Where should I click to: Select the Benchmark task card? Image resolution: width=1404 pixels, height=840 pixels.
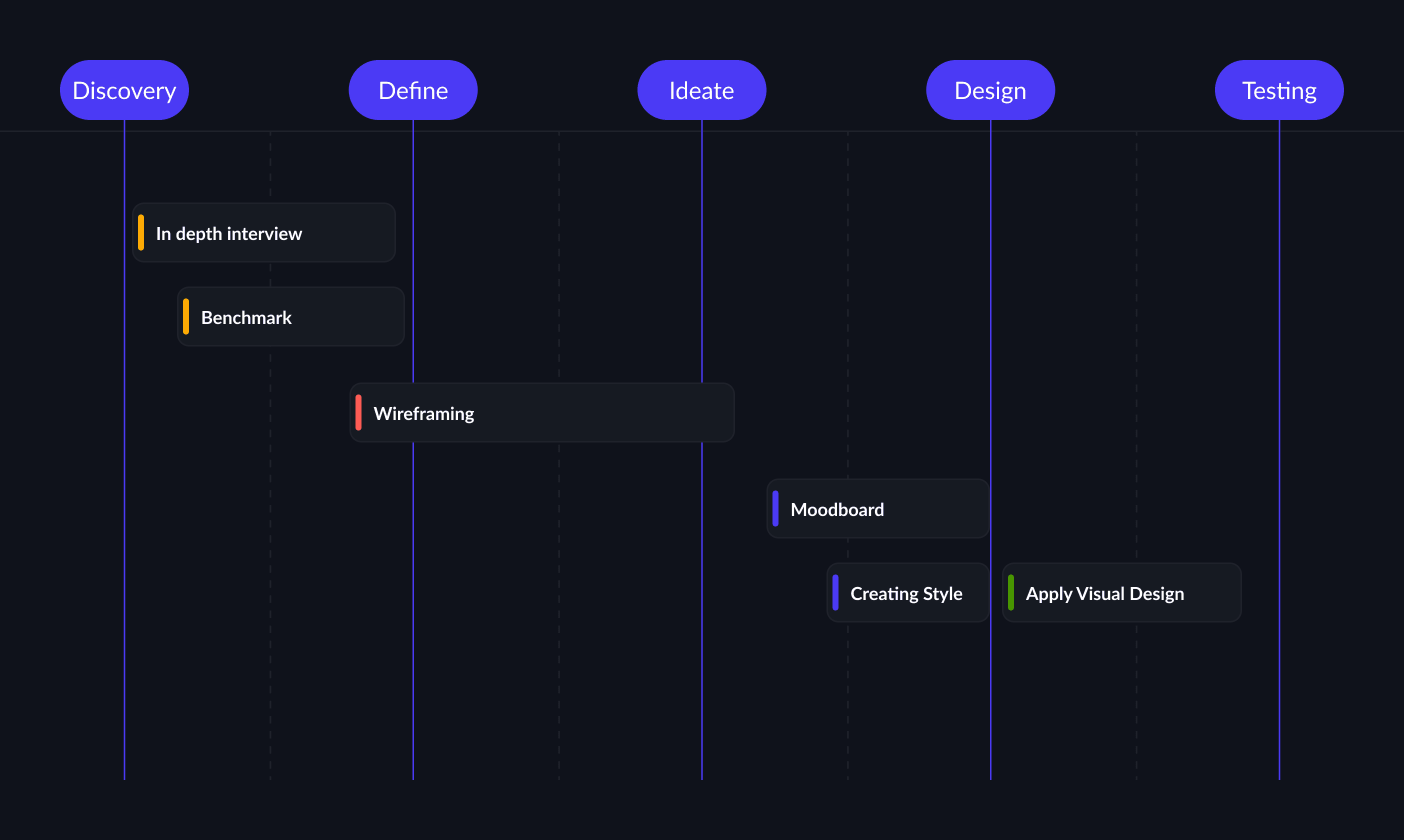[291, 317]
